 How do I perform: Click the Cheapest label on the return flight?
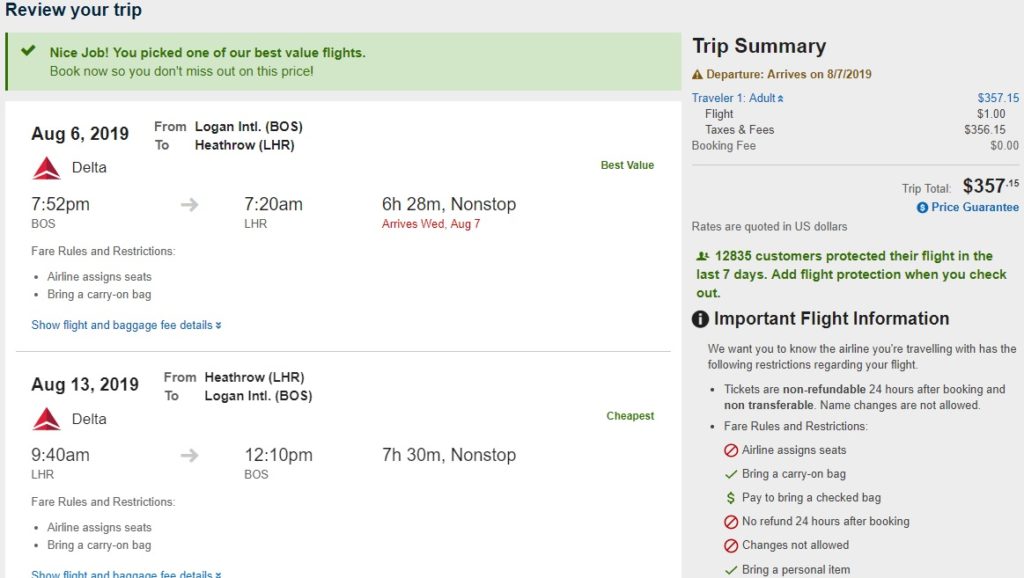click(x=630, y=416)
